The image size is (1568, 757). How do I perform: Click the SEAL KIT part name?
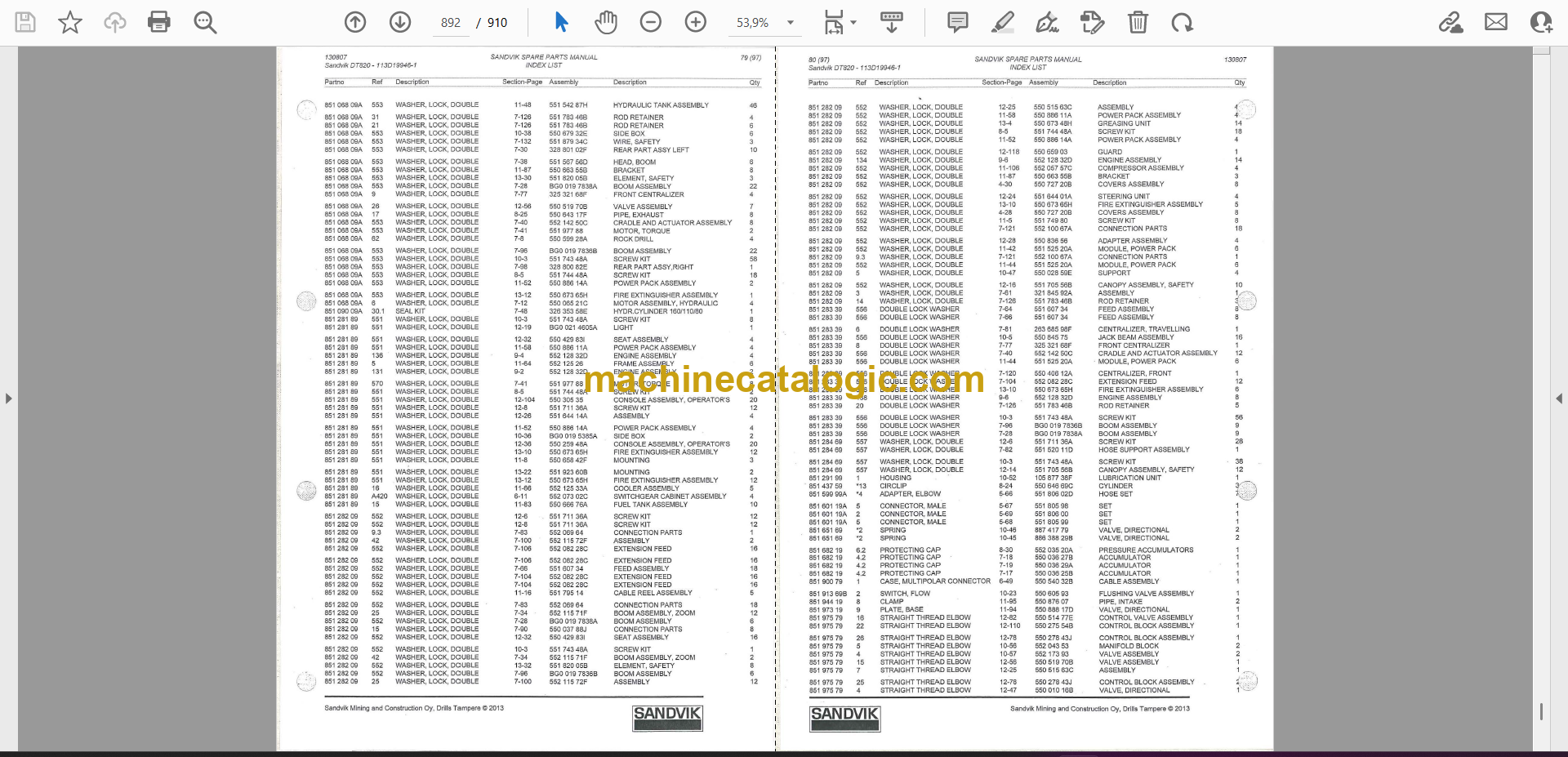pos(410,311)
